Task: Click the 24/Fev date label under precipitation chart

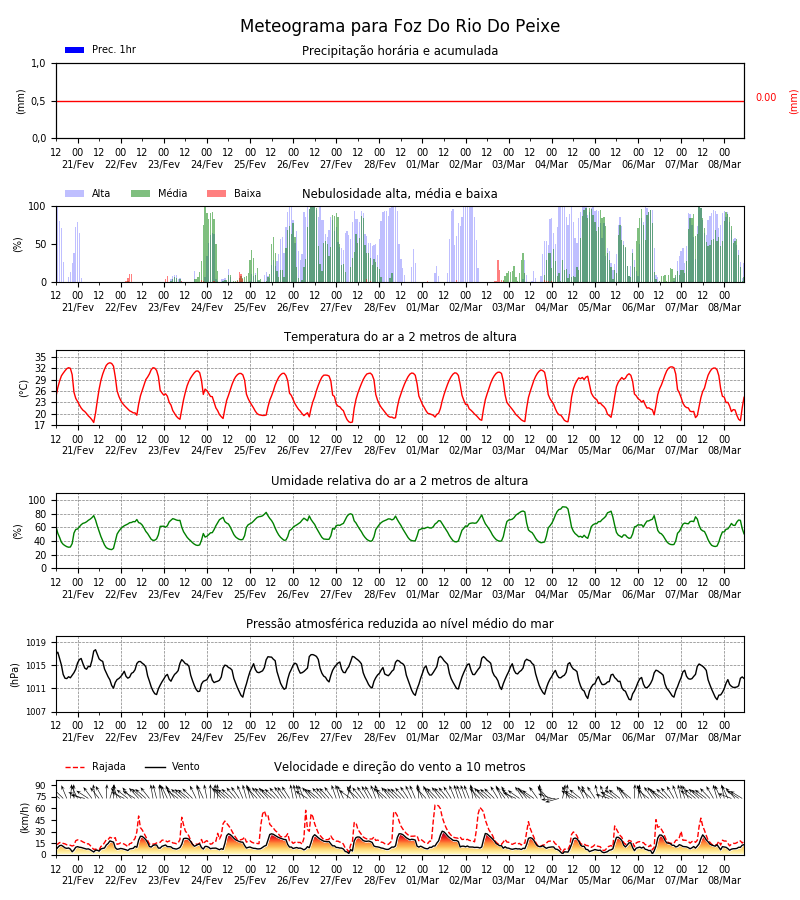Action: 207,165
